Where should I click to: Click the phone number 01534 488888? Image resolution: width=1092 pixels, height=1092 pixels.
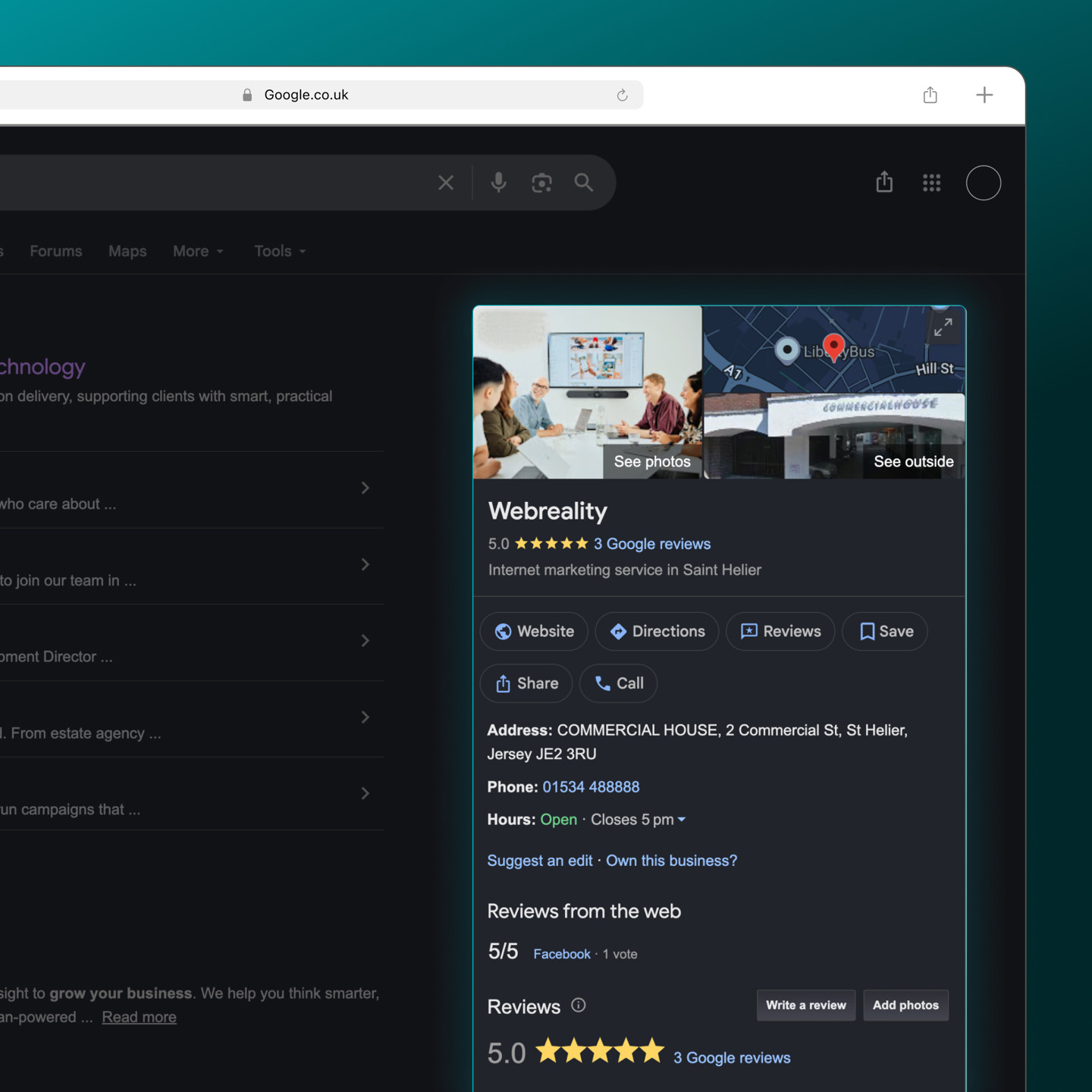[x=591, y=787]
